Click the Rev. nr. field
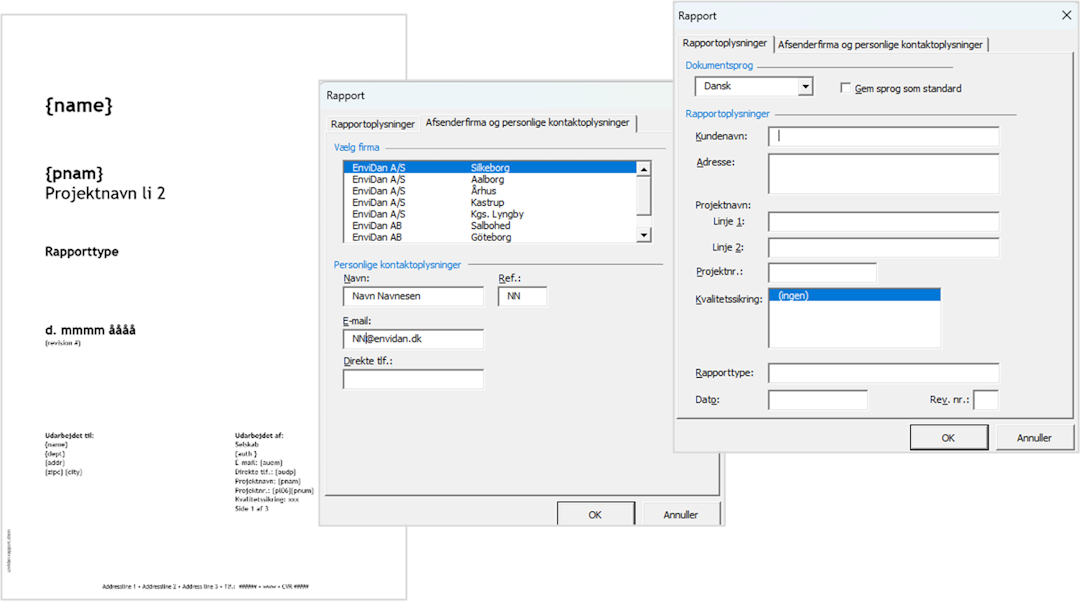Viewport: 1080px width, 601px height. (985, 400)
